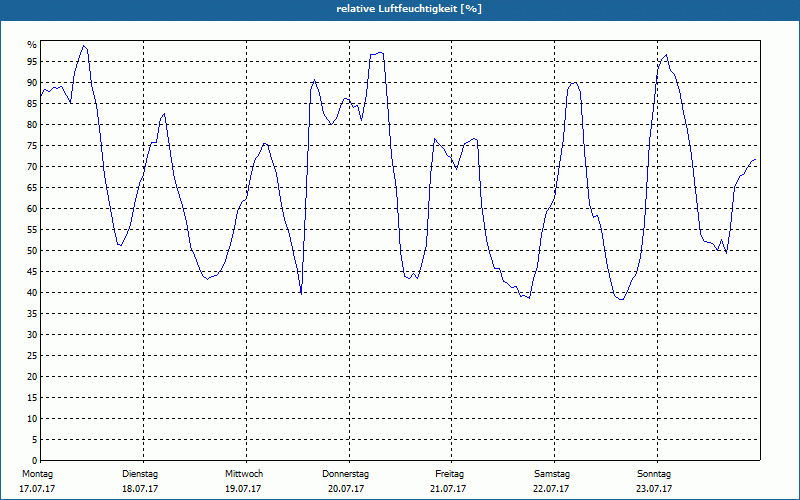Select the 'Mittwoch' day label
800x500 pixels.
[x=244, y=474]
